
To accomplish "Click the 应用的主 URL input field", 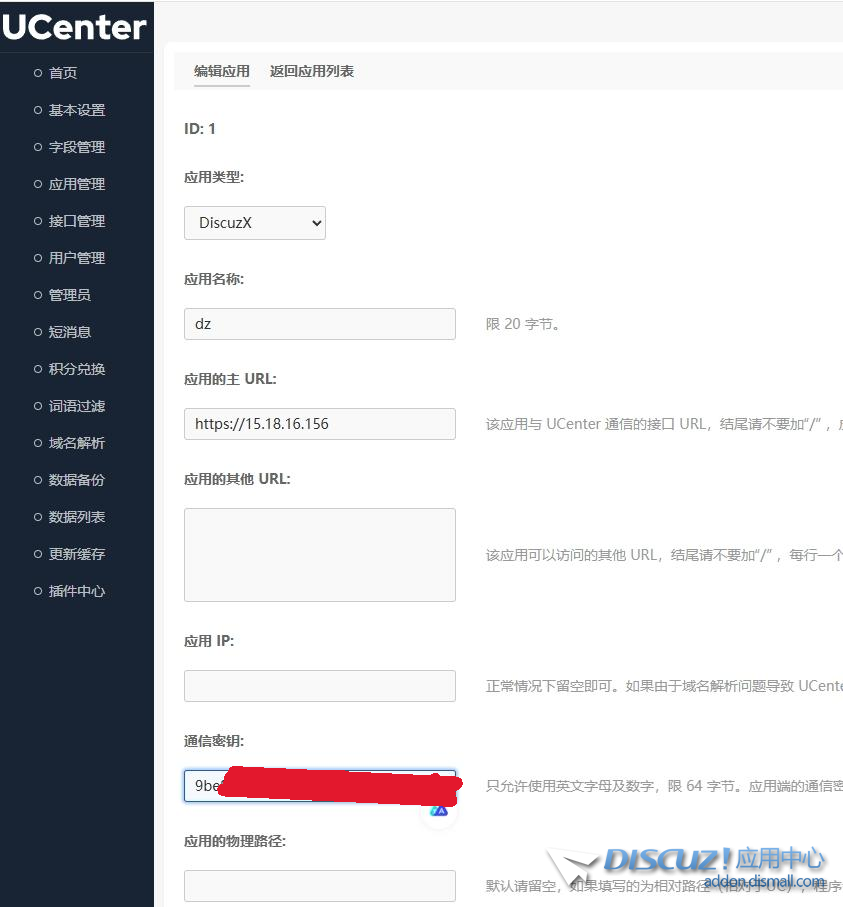I will (x=319, y=424).
